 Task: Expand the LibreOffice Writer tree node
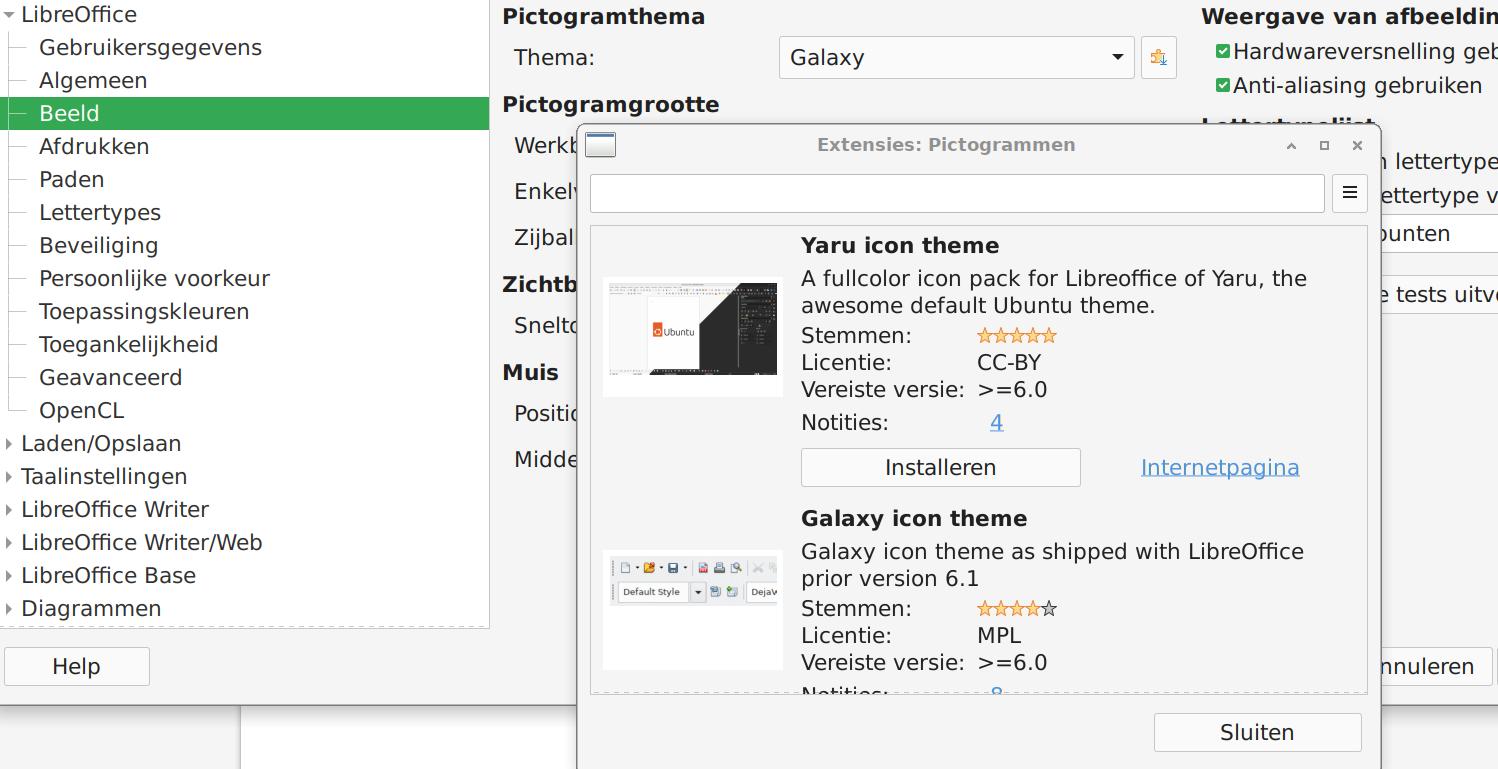[9, 509]
